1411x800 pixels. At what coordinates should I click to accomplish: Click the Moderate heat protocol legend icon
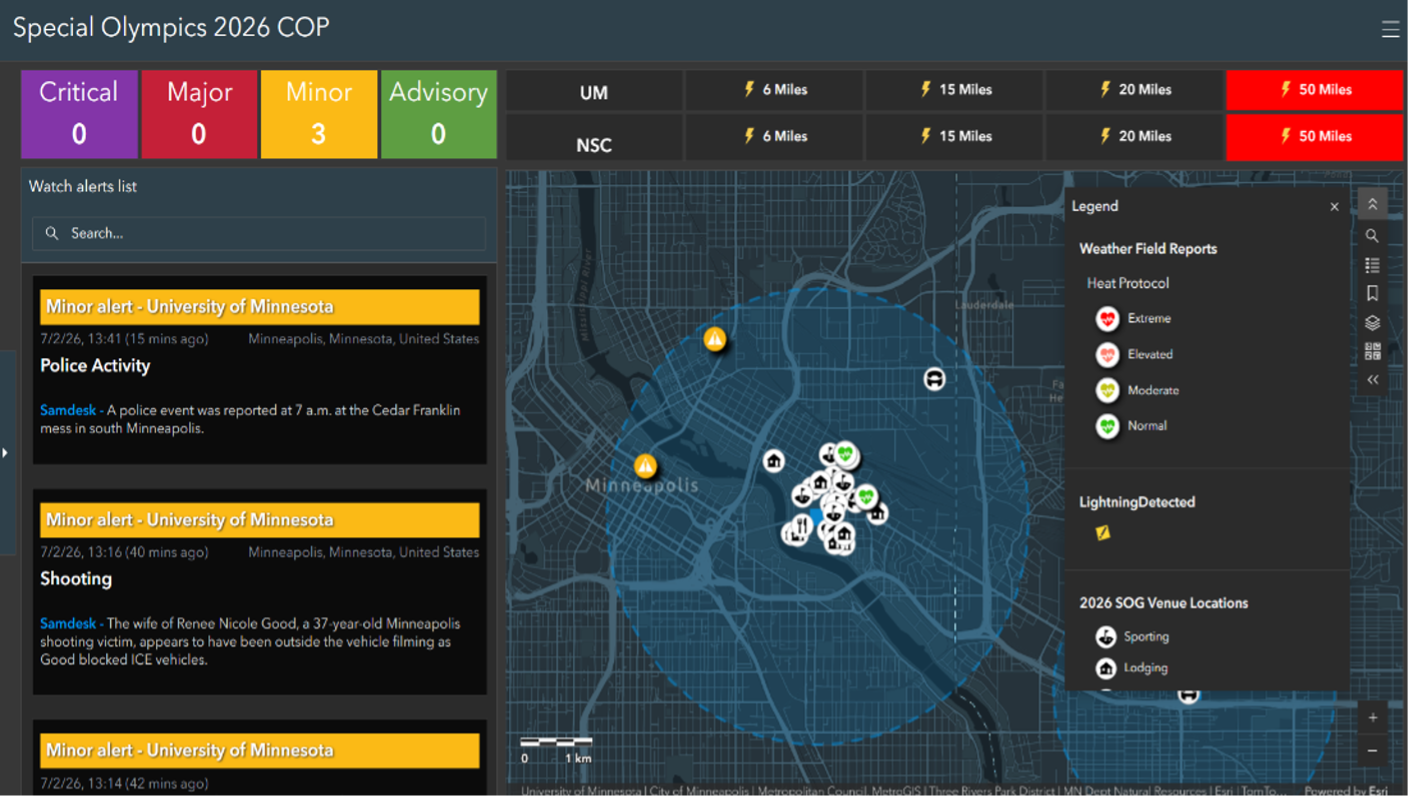pyautogui.click(x=1107, y=391)
